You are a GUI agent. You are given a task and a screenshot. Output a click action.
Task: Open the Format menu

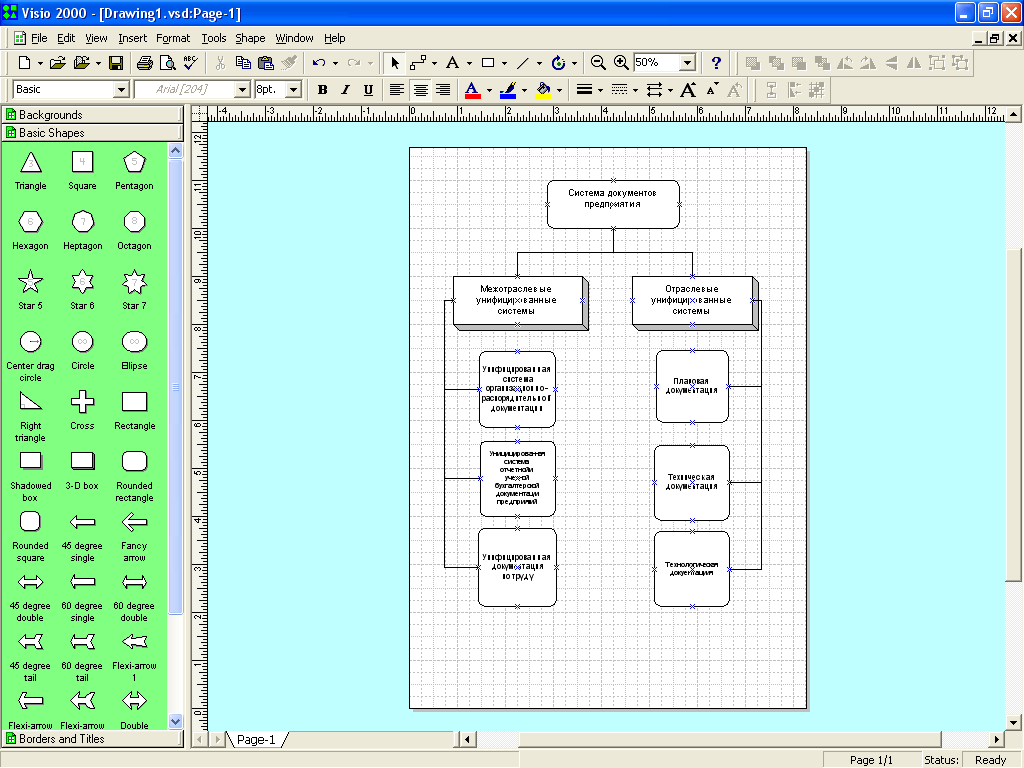click(x=173, y=38)
